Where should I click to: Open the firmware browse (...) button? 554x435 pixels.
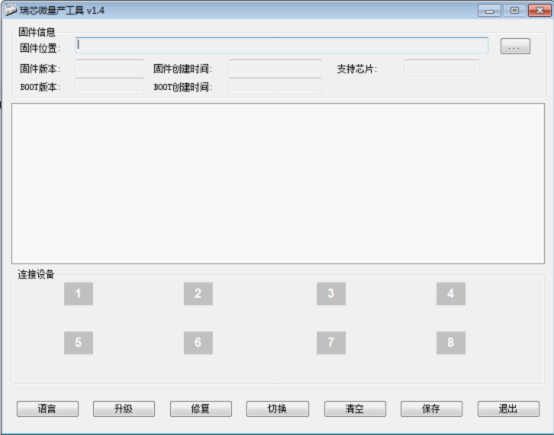point(515,46)
